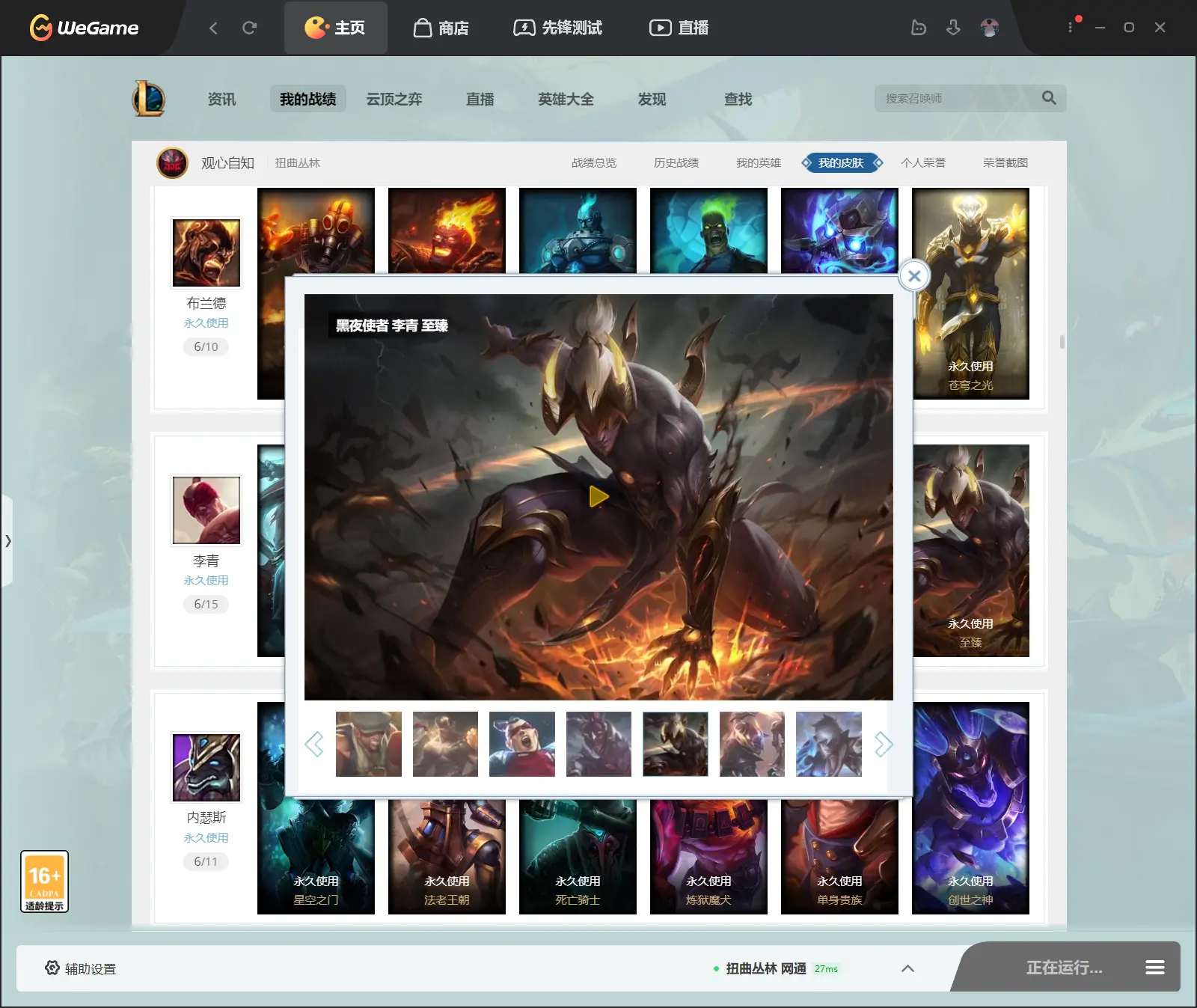Click the 内瑟斯 champion portrait
1197x1008 pixels.
pyautogui.click(x=206, y=767)
